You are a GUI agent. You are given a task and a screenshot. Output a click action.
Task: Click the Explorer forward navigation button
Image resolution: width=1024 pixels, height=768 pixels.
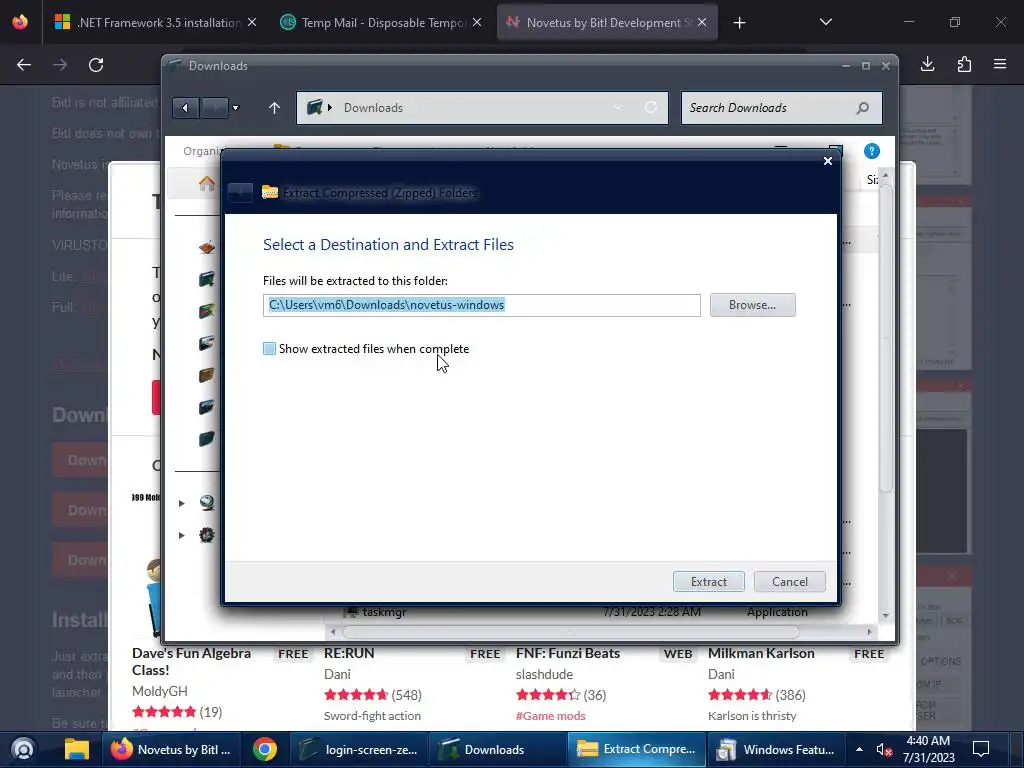(x=214, y=108)
